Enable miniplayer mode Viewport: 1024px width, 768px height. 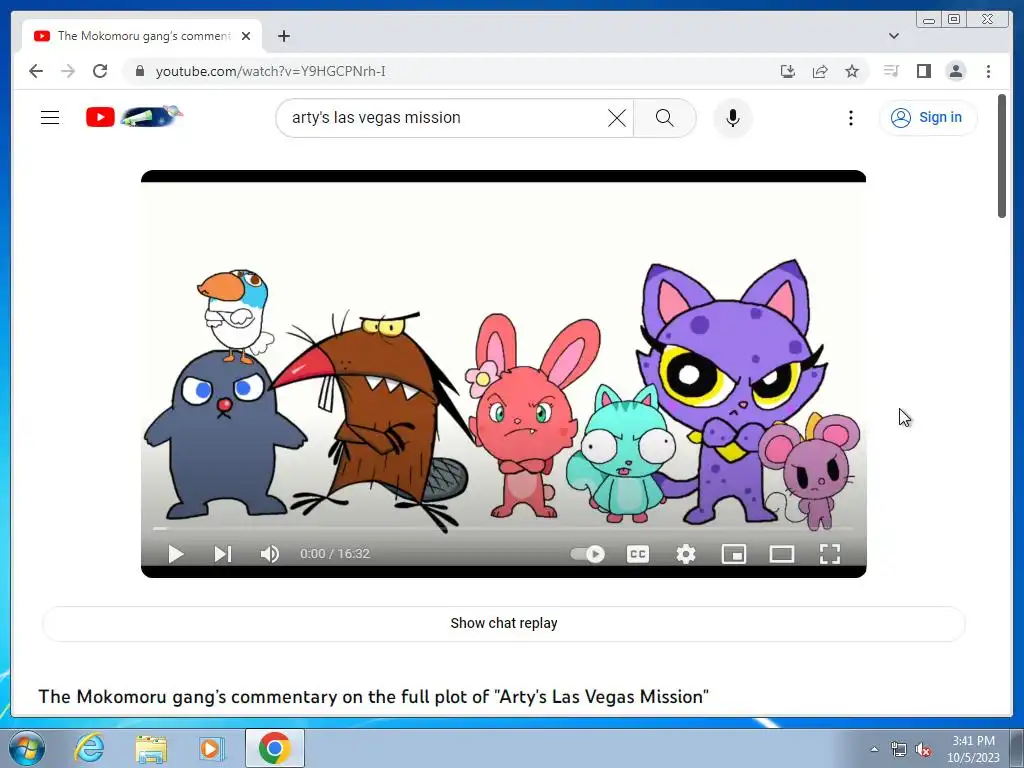(733, 554)
